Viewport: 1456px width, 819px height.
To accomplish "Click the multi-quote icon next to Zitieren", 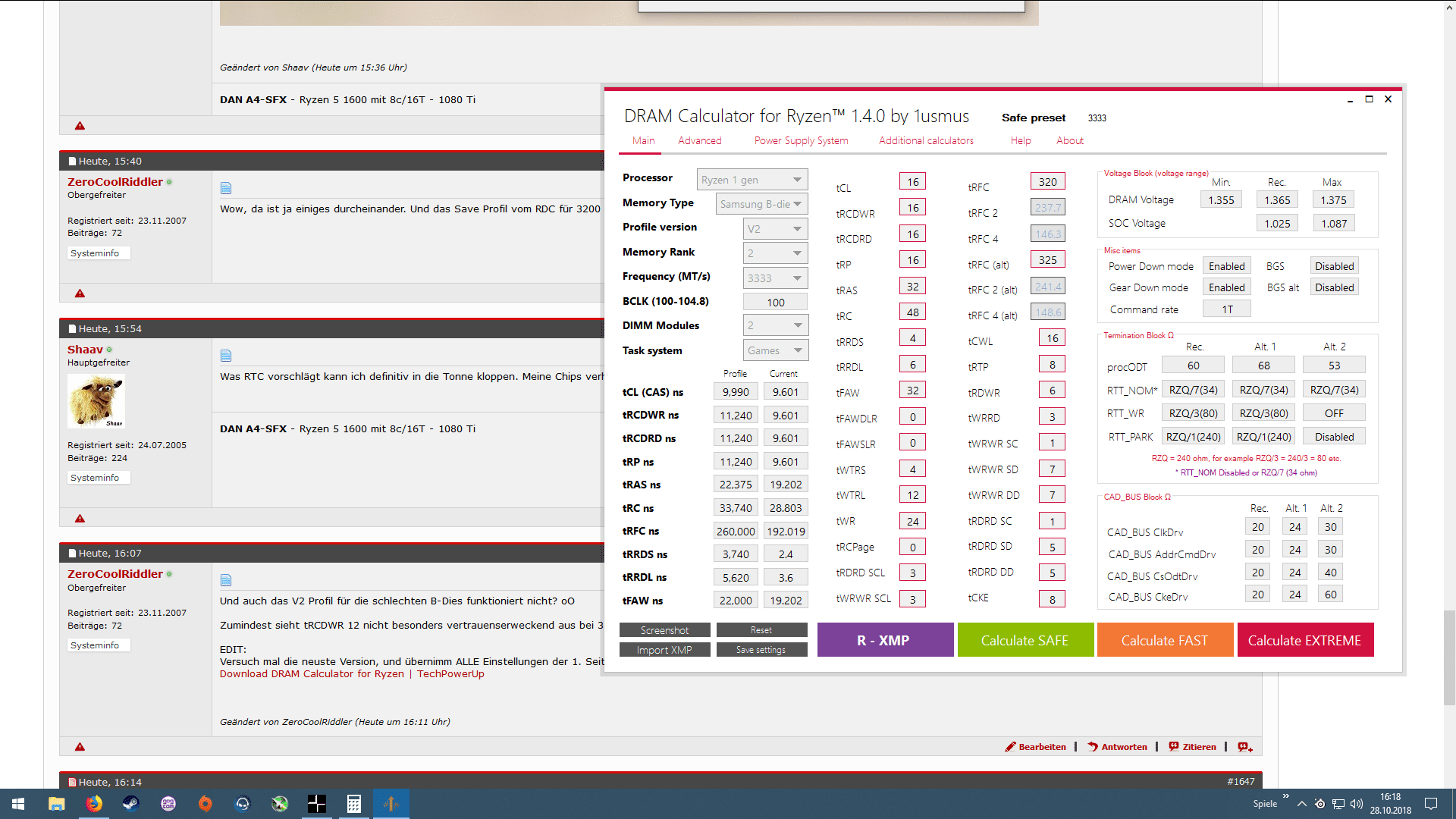I will (x=1245, y=747).
